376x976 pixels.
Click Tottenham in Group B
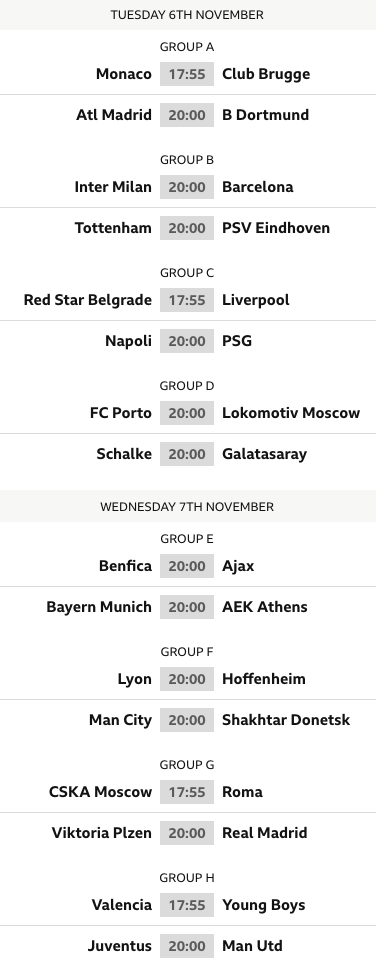click(113, 228)
